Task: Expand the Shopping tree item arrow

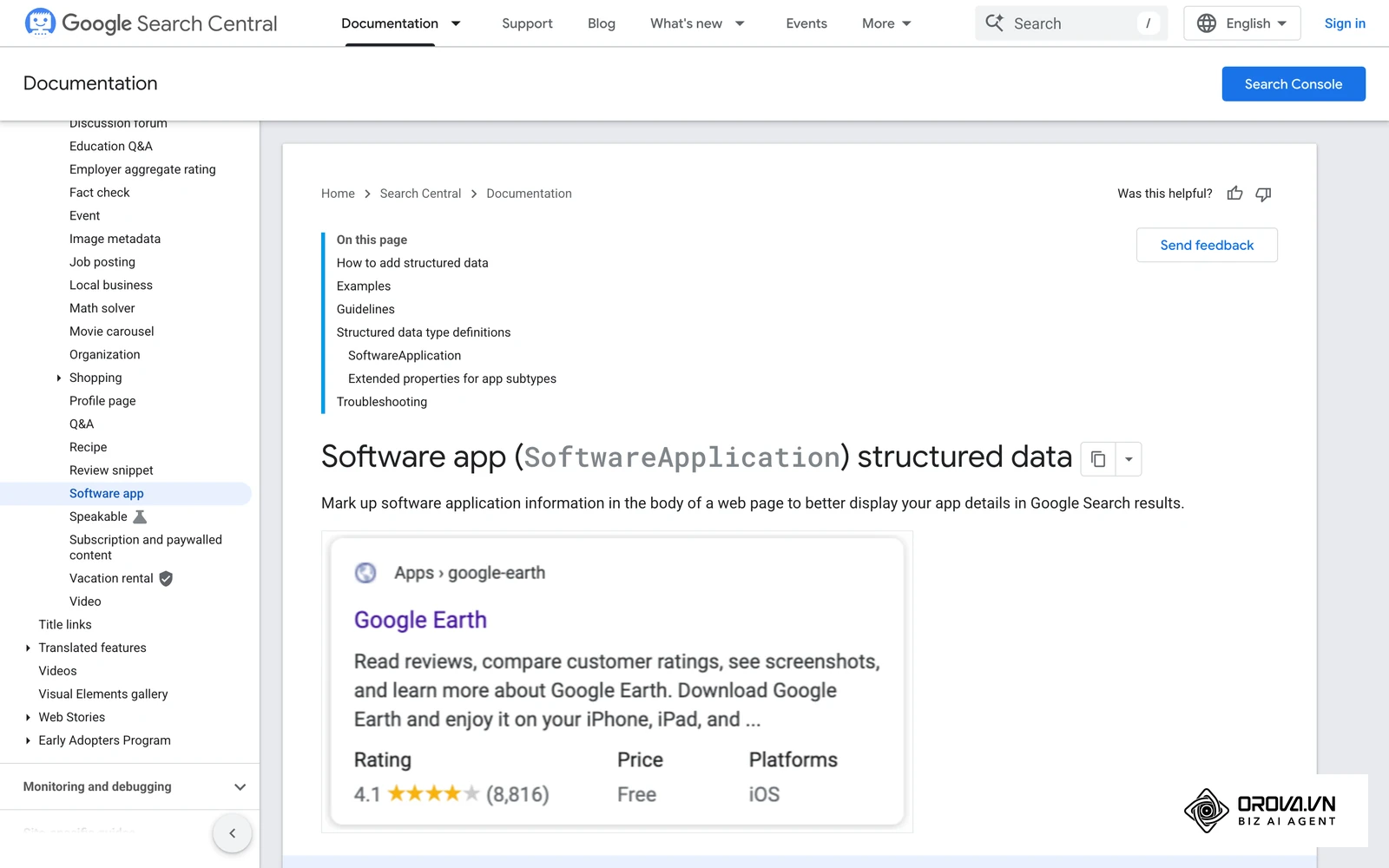Action: click(x=58, y=378)
